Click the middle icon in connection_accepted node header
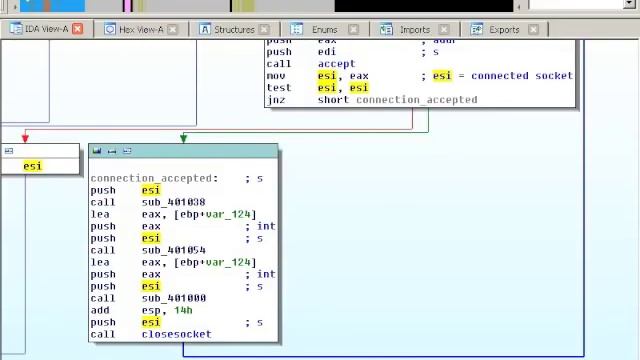 pyautogui.click(x=112, y=151)
